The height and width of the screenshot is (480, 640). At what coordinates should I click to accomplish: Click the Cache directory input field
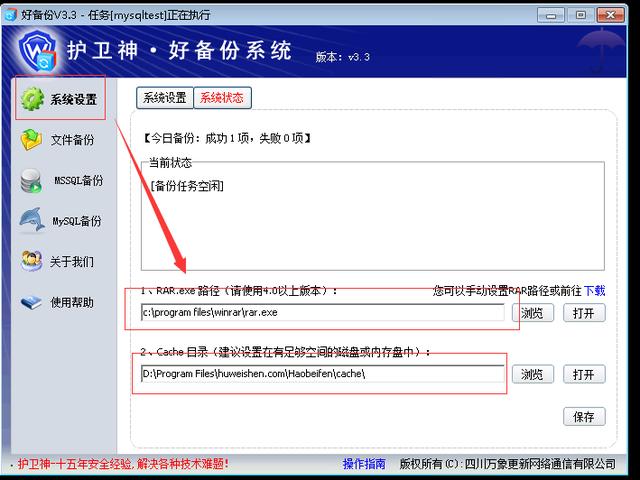pos(322,373)
